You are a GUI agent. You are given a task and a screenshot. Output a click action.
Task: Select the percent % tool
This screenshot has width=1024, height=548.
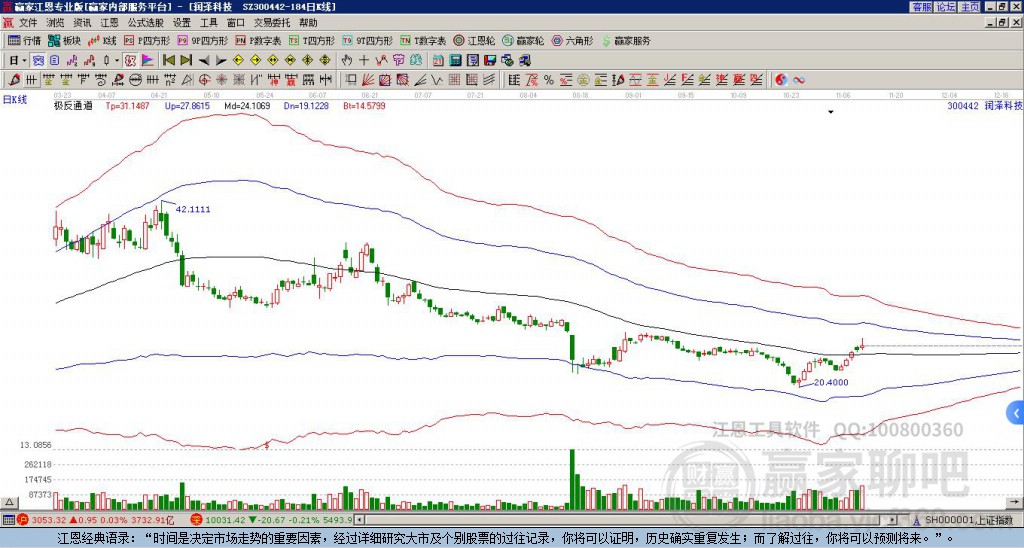click(549, 80)
